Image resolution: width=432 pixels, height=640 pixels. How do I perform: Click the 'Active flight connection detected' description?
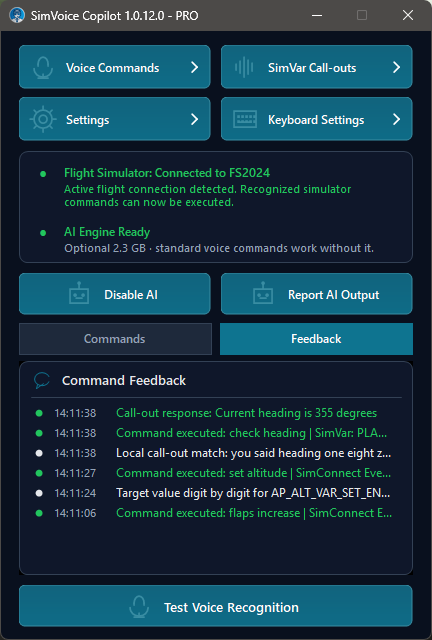[x=207, y=196]
